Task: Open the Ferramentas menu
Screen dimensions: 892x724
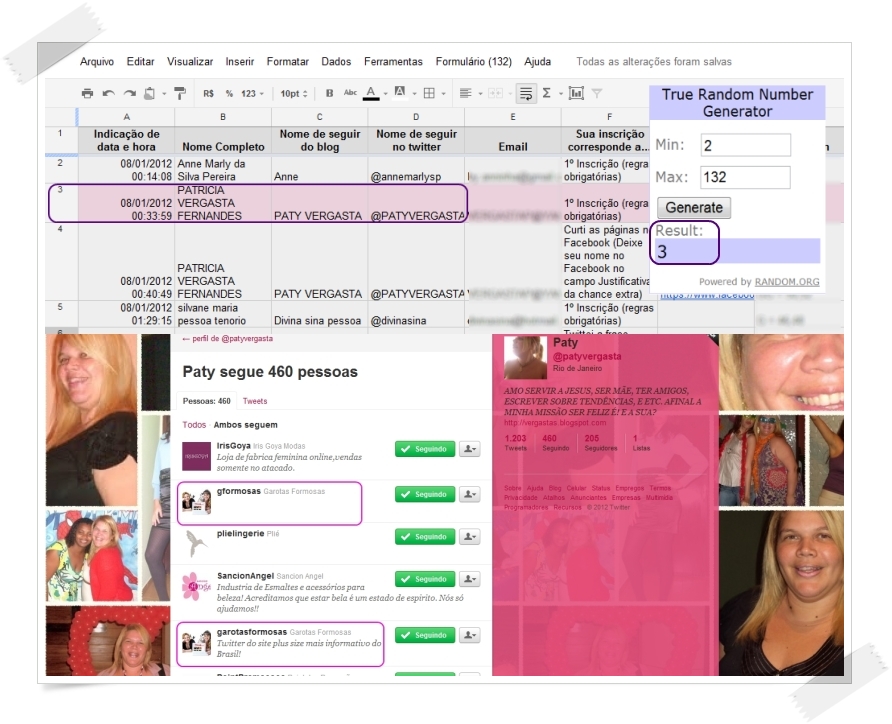Action: point(393,61)
